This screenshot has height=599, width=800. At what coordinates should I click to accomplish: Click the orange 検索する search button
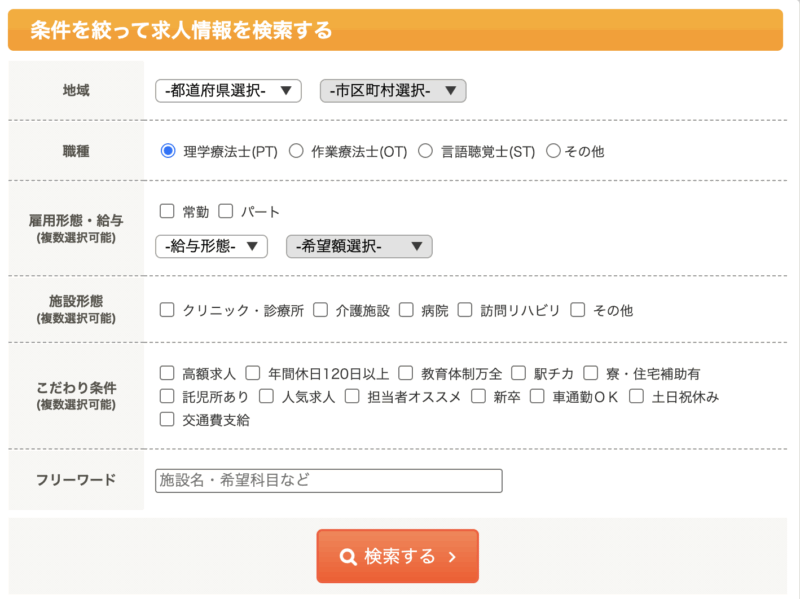tap(398, 556)
